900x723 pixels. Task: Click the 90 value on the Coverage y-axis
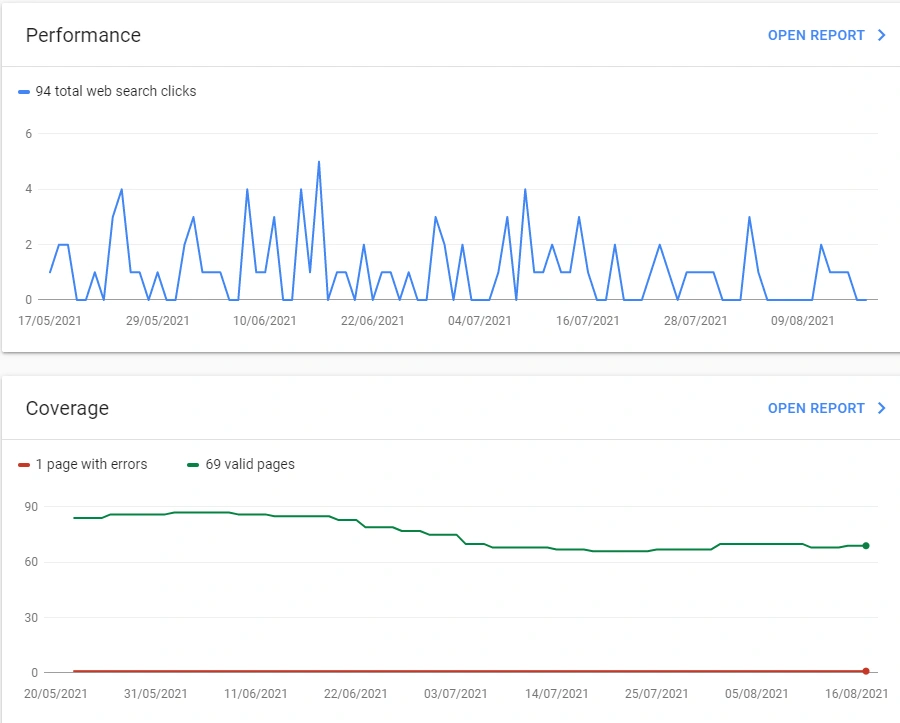[x=32, y=507]
